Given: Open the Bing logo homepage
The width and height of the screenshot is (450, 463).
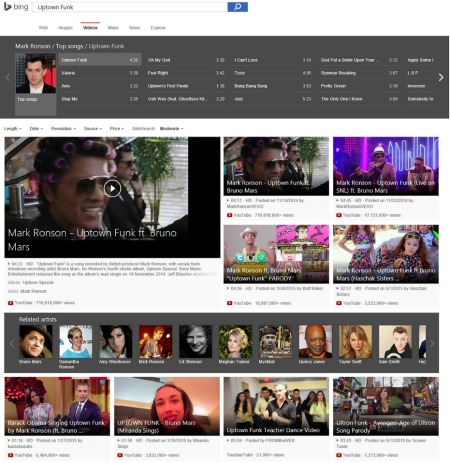Looking at the screenshot, I should pos(16,7).
